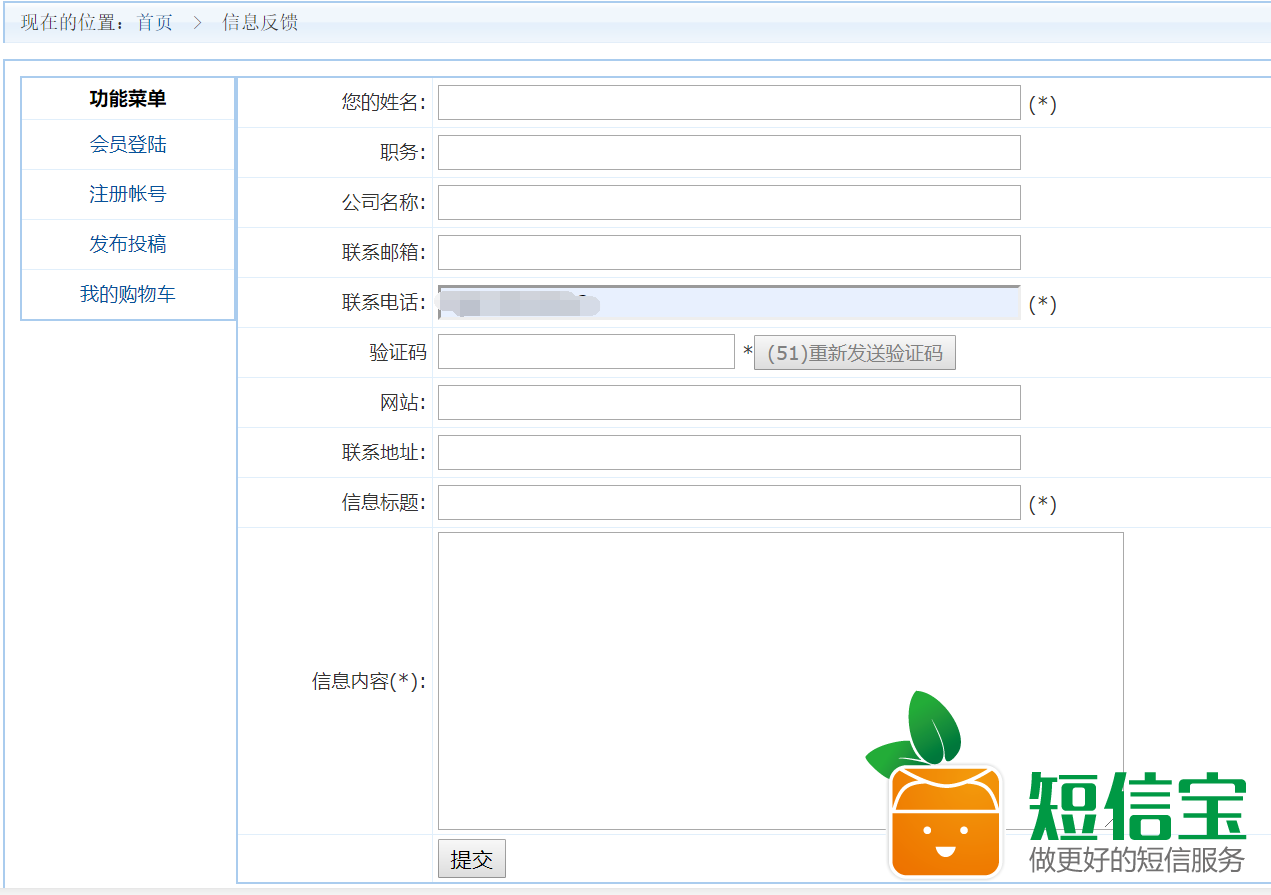The image size is (1271, 895).
Task: Select the 公司名称 input field
Action: click(x=728, y=203)
